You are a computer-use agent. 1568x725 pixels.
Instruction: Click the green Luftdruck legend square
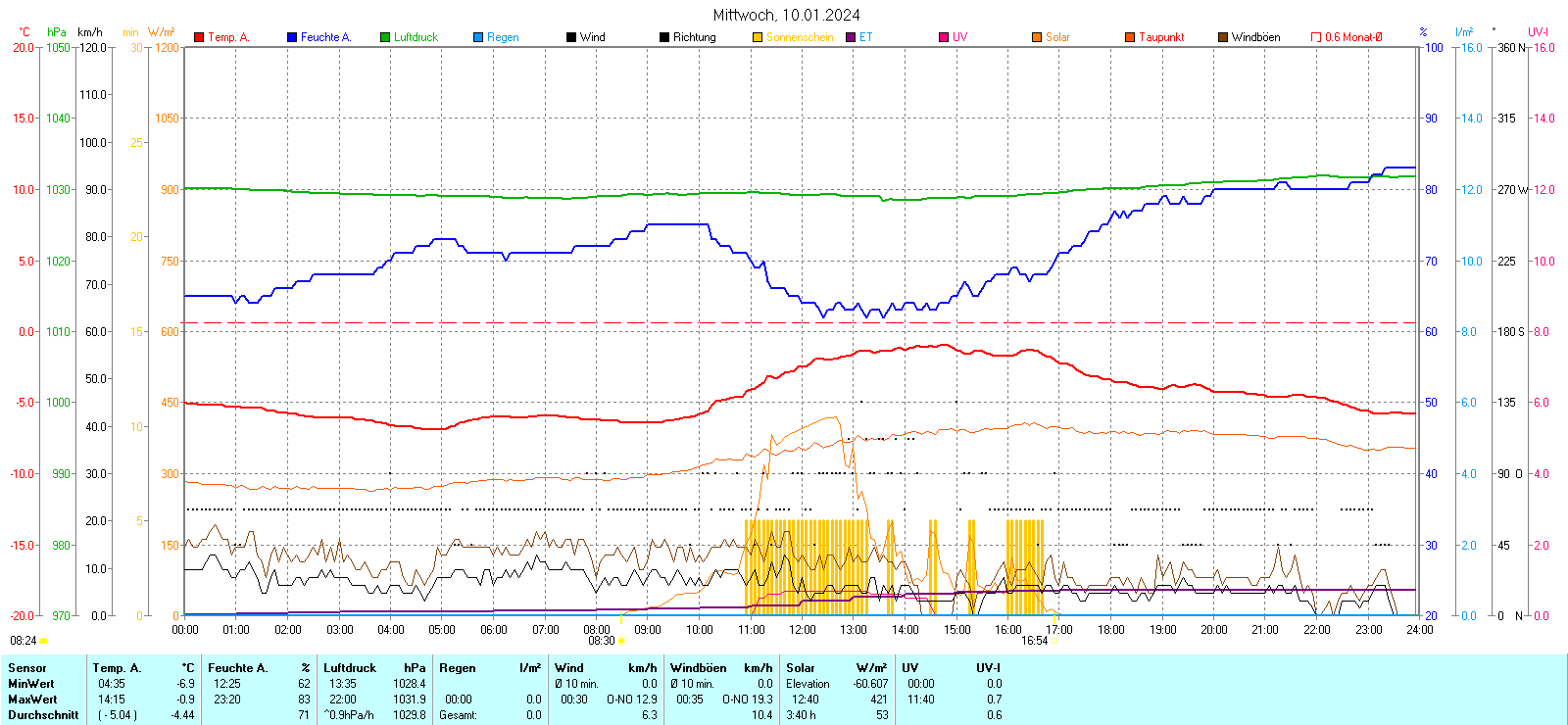385,37
